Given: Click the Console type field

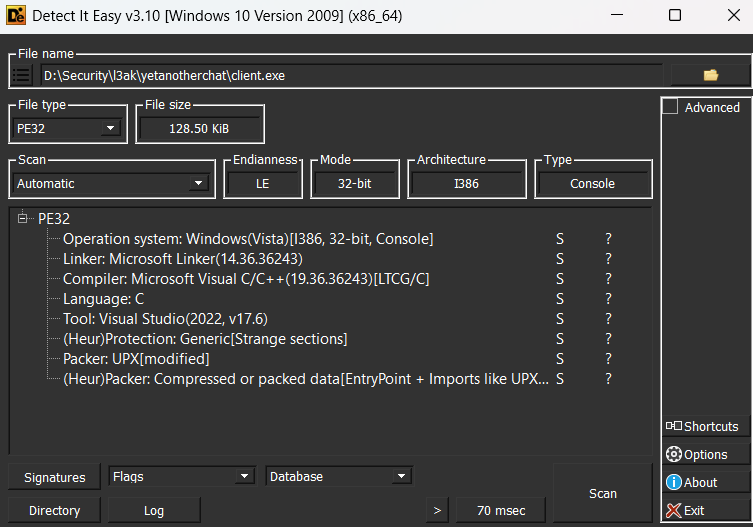Looking at the screenshot, I should pos(593,184).
